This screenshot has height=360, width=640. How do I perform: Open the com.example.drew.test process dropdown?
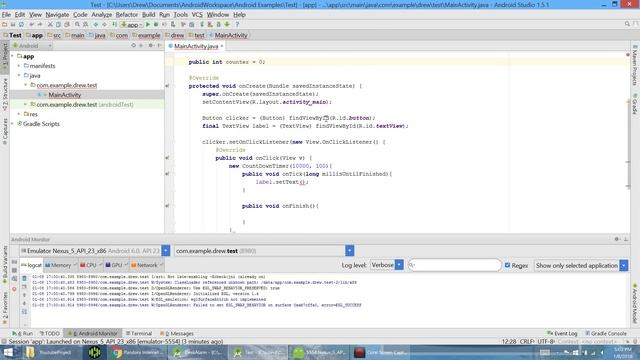coord(350,251)
